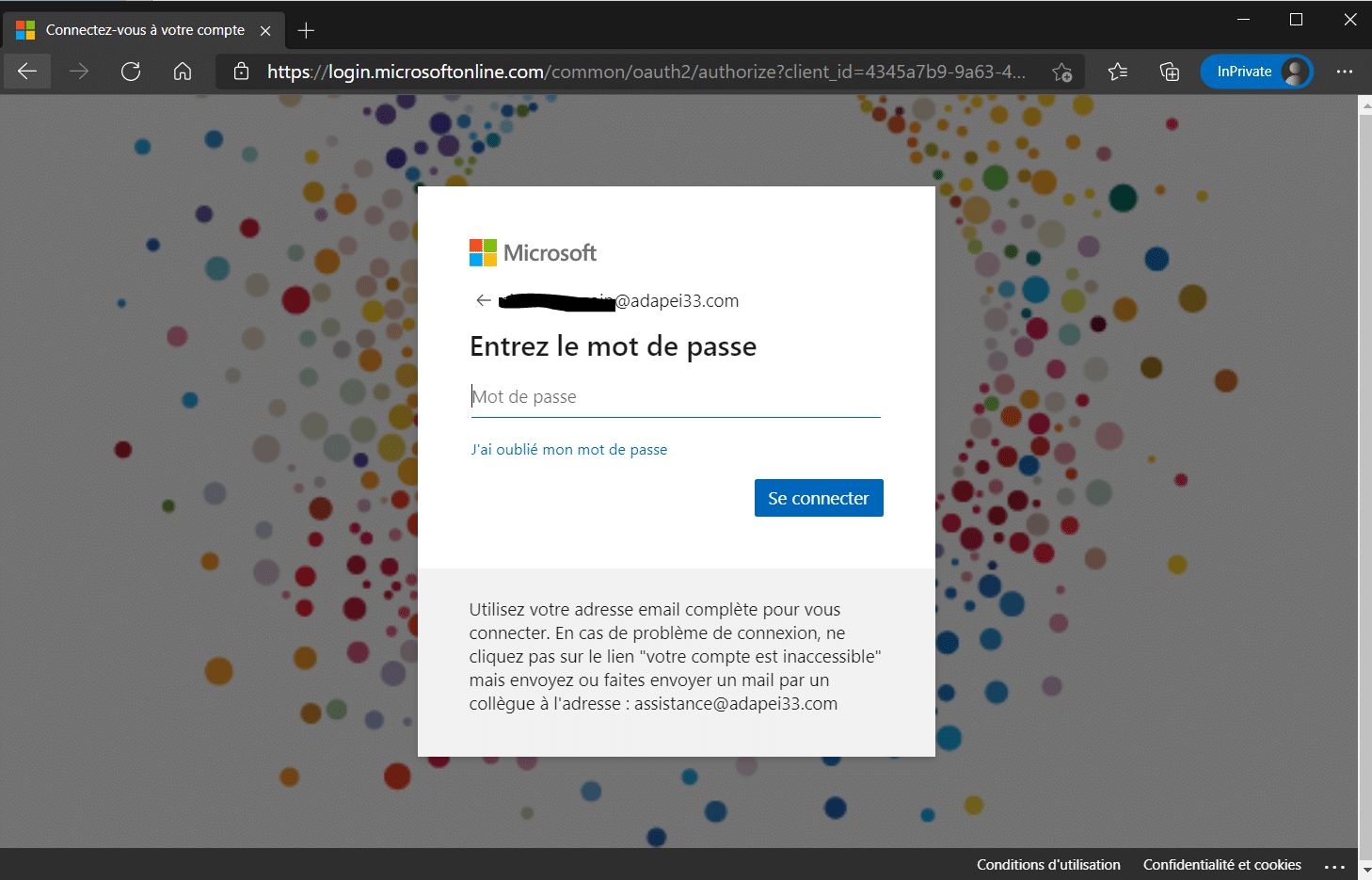Open the Favorites list icon
The height and width of the screenshot is (880, 1372).
coord(1118,72)
